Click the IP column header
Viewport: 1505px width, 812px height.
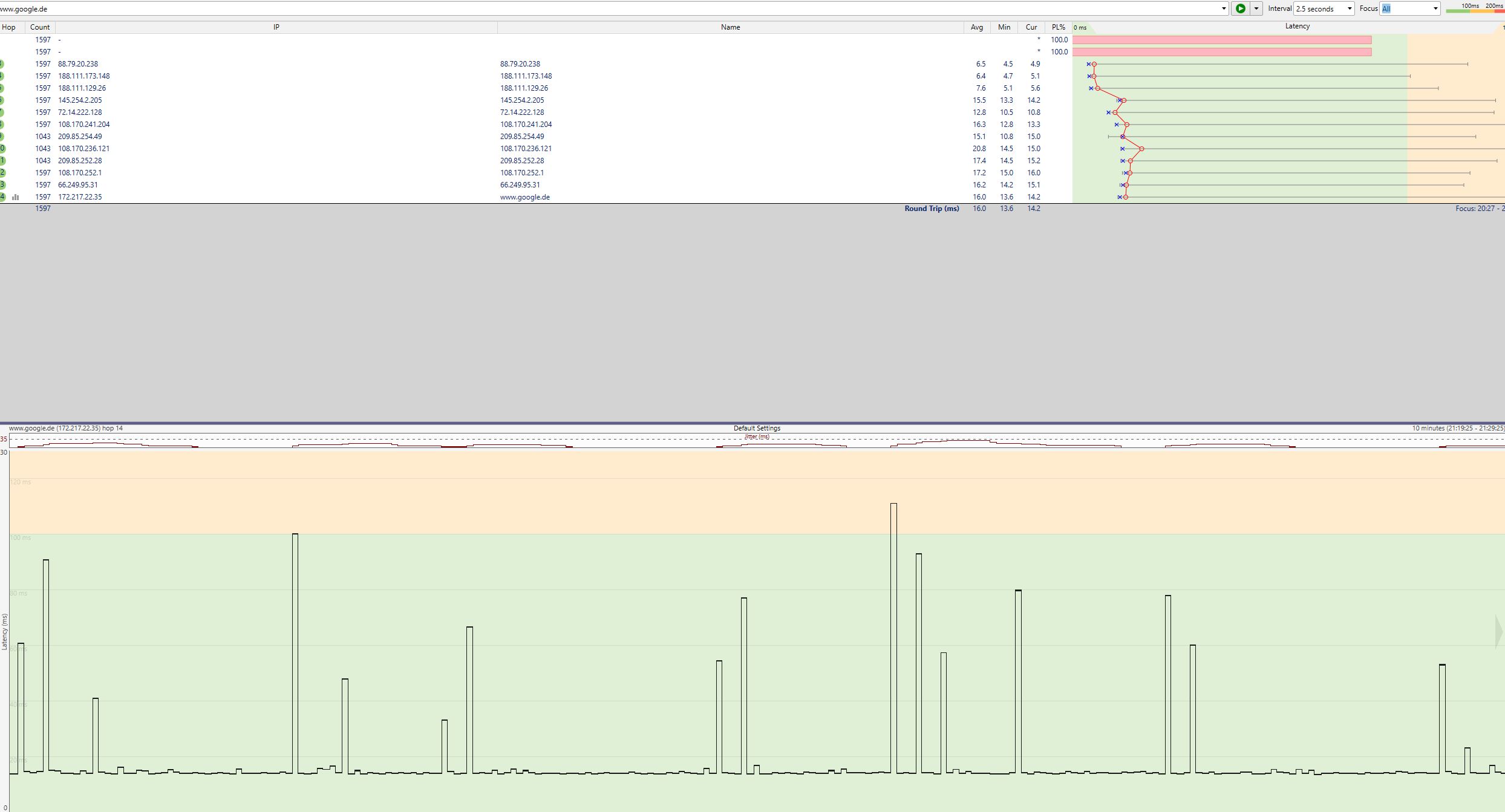276,27
